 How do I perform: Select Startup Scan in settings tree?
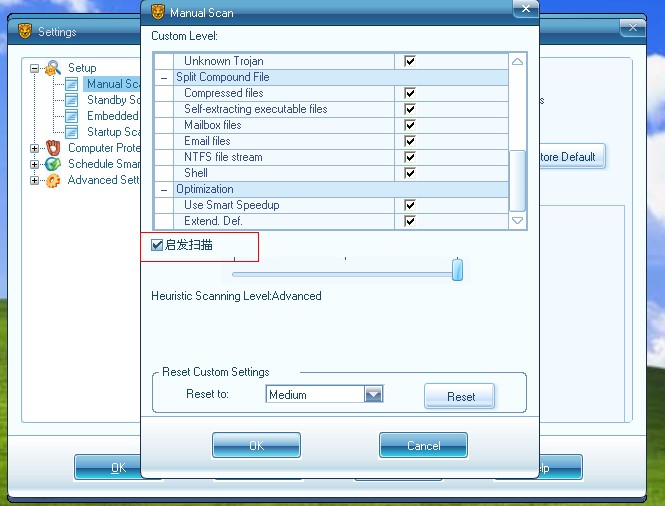113,132
